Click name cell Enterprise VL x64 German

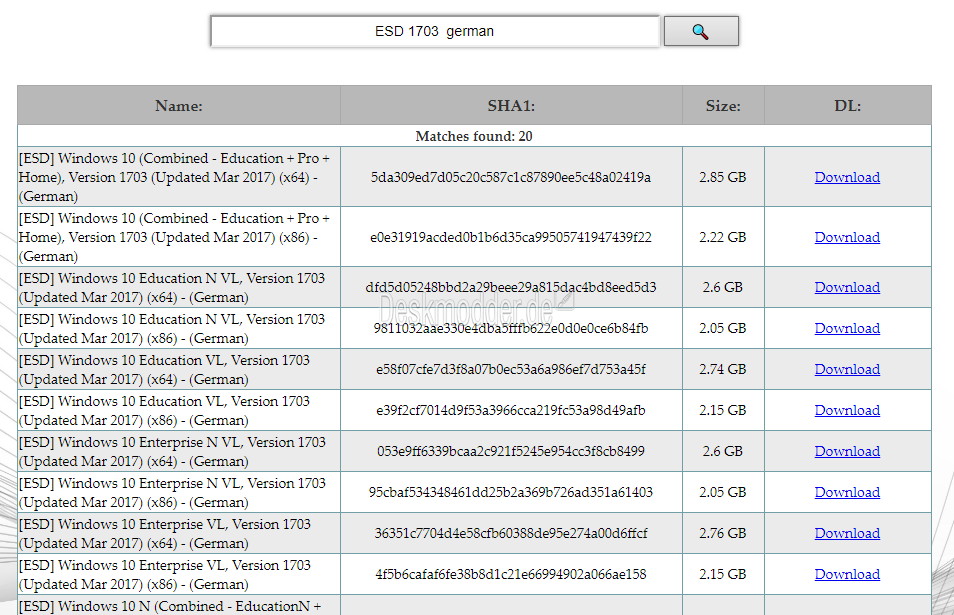pyautogui.click(x=179, y=533)
